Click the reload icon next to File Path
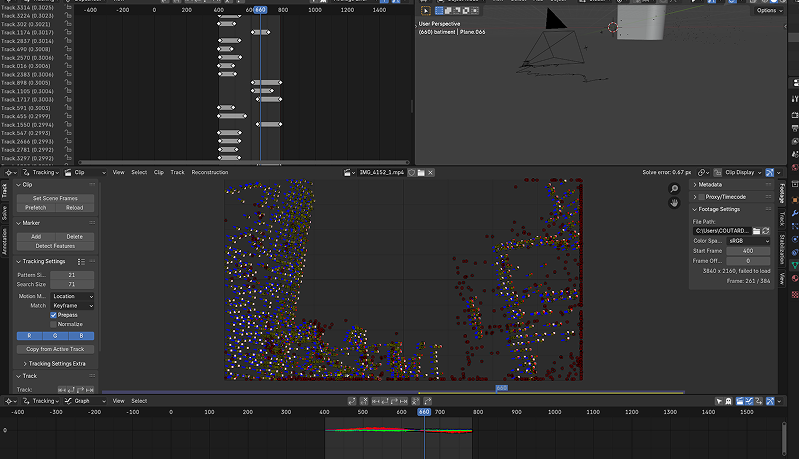 point(766,231)
